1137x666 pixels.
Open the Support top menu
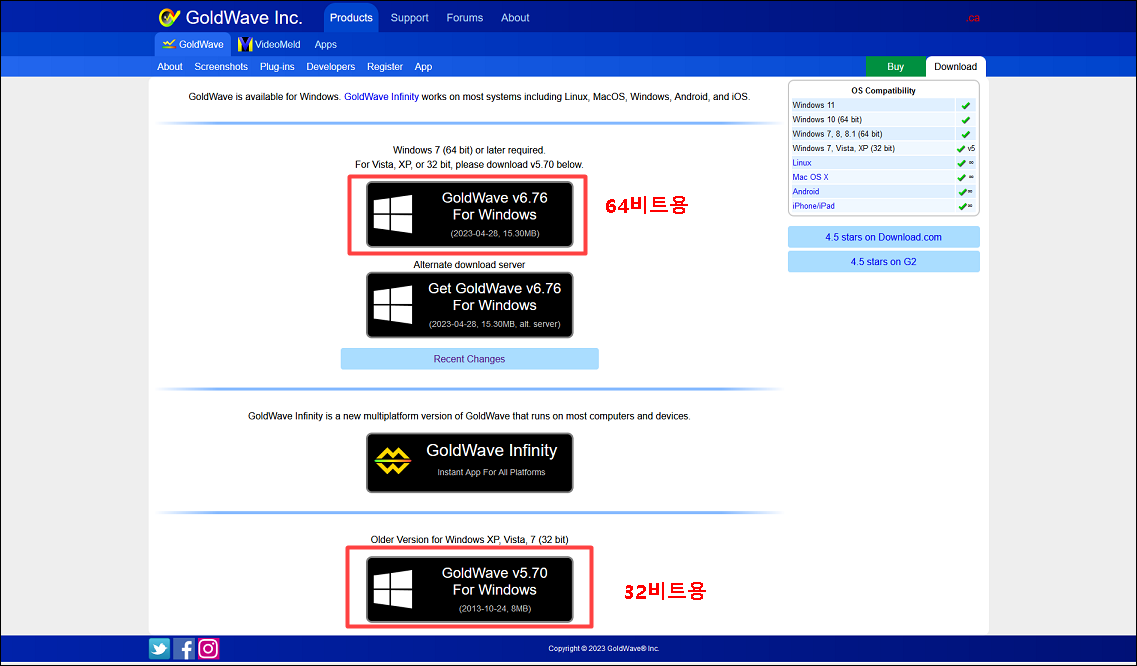(410, 17)
